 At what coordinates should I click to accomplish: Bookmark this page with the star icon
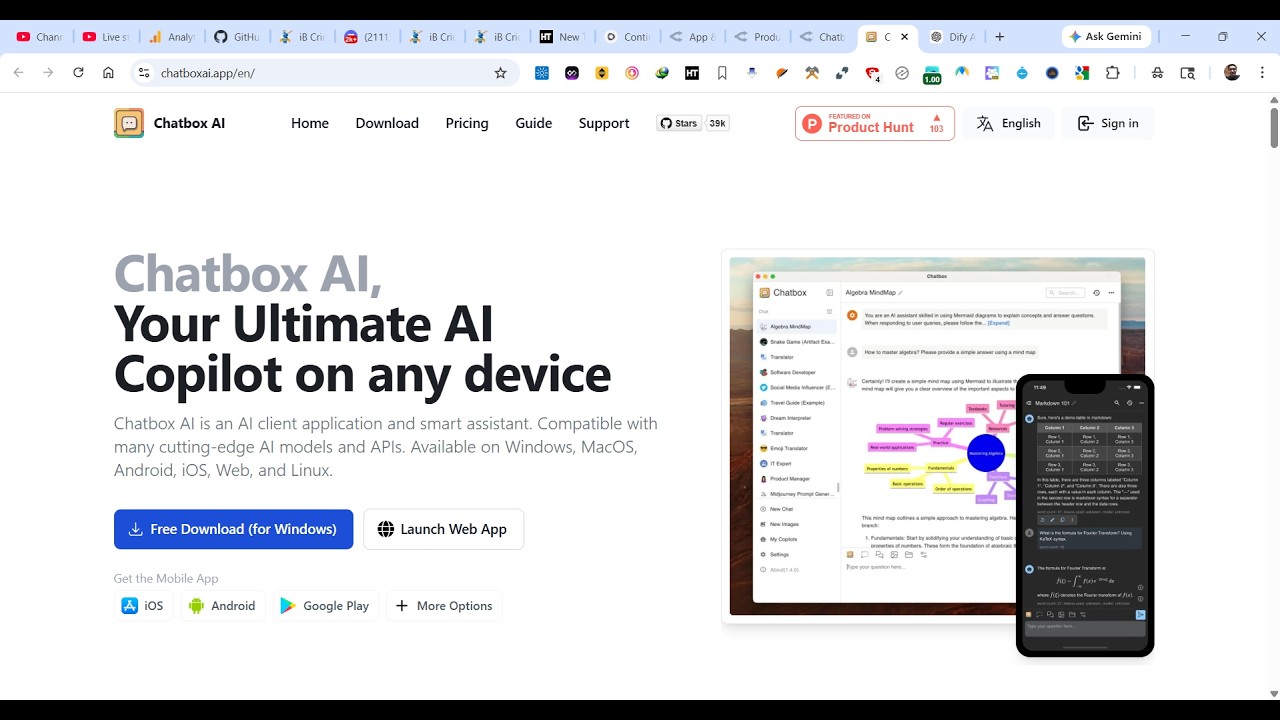coord(501,73)
